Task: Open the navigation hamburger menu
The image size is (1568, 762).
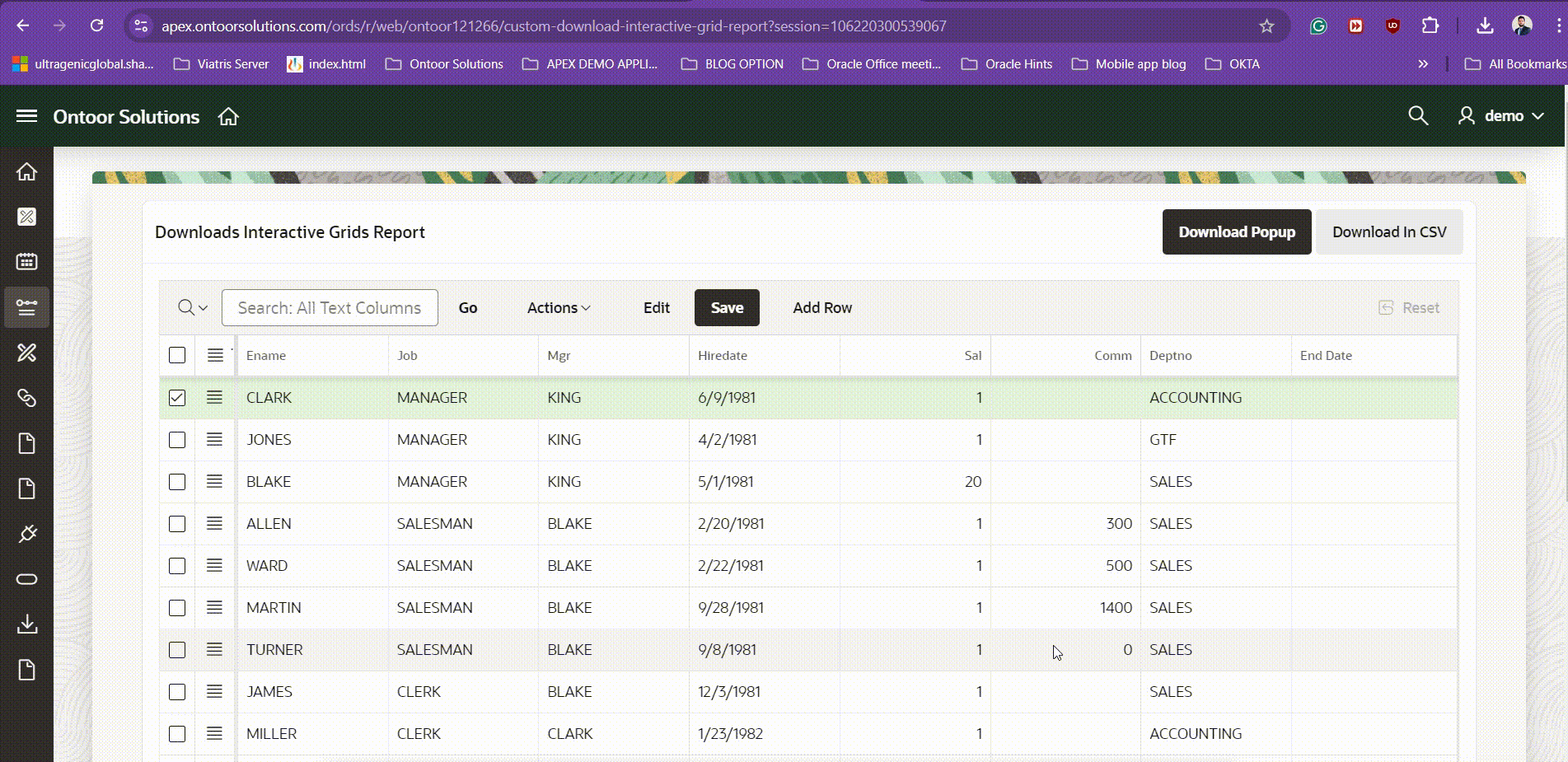Action: (x=26, y=115)
